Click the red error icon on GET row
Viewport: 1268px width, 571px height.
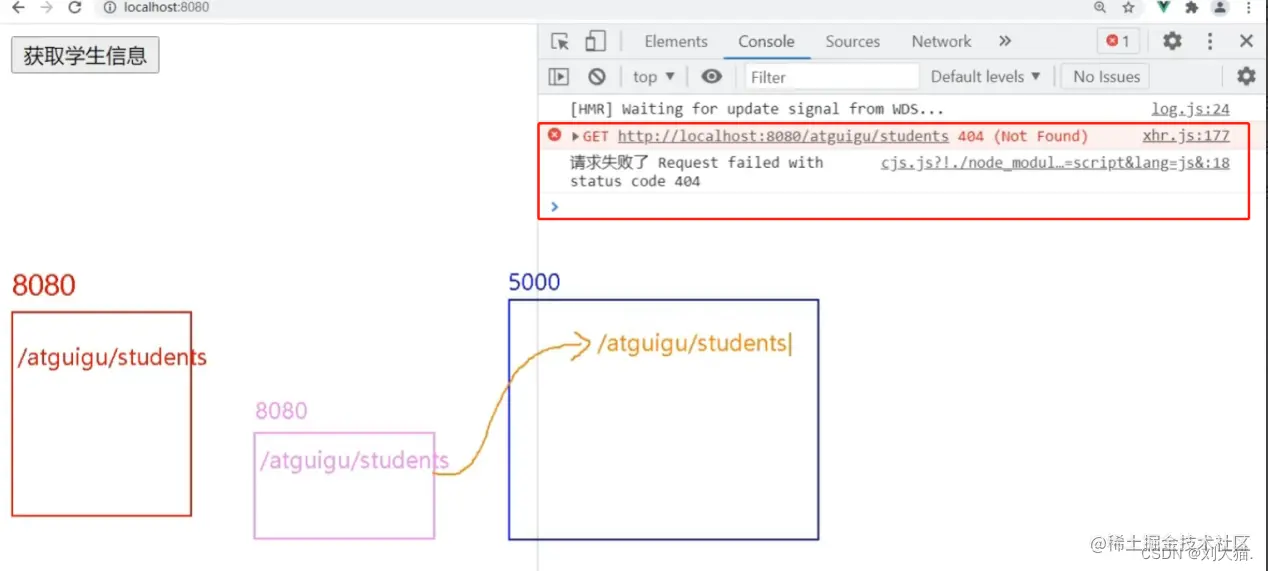[x=555, y=134]
